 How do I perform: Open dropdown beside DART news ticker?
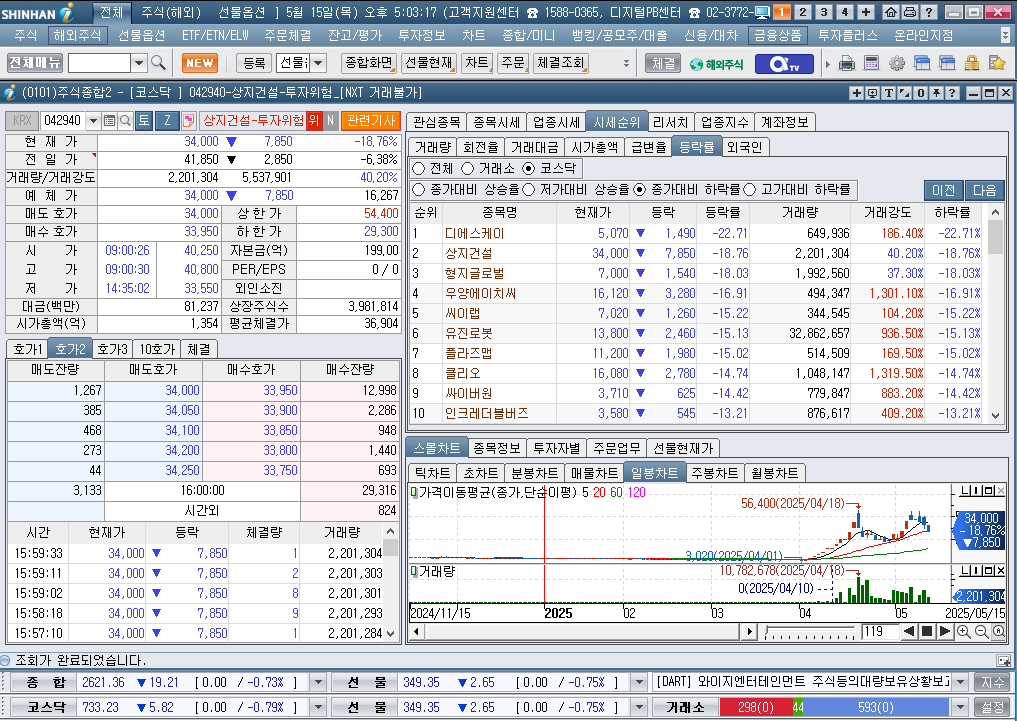pyautogui.click(x=961, y=683)
